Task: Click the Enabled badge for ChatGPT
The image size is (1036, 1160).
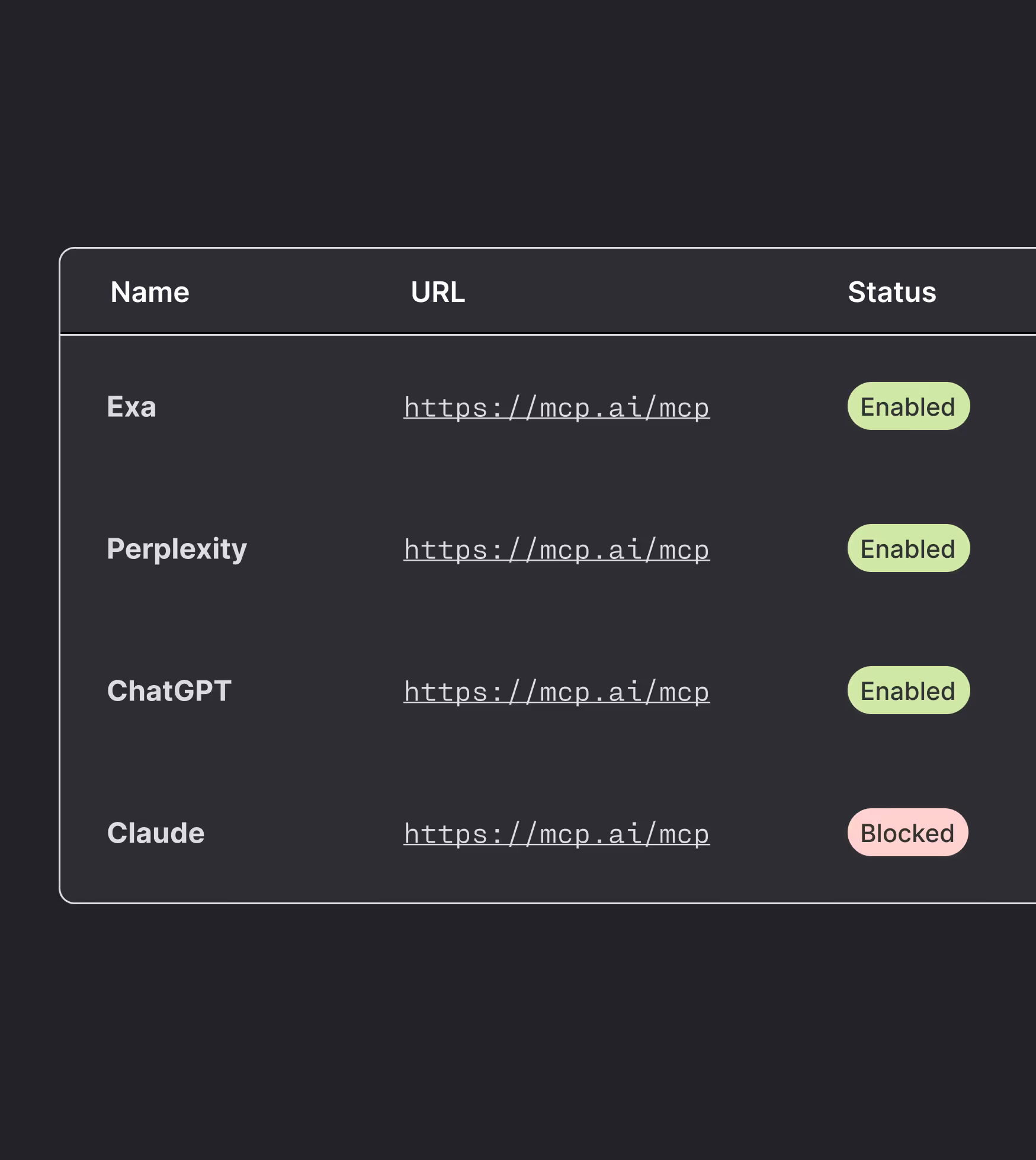Action: [908, 691]
